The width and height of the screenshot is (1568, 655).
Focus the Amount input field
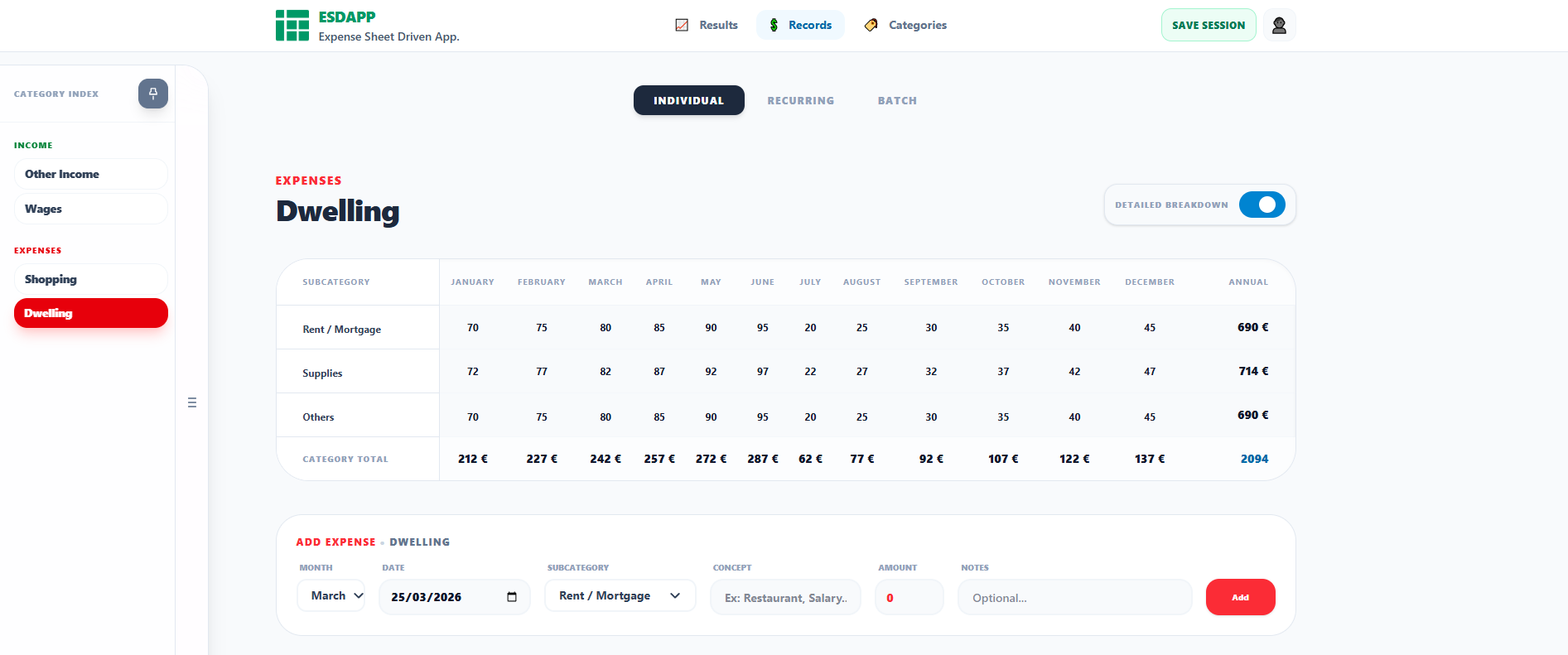[x=909, y=597]
